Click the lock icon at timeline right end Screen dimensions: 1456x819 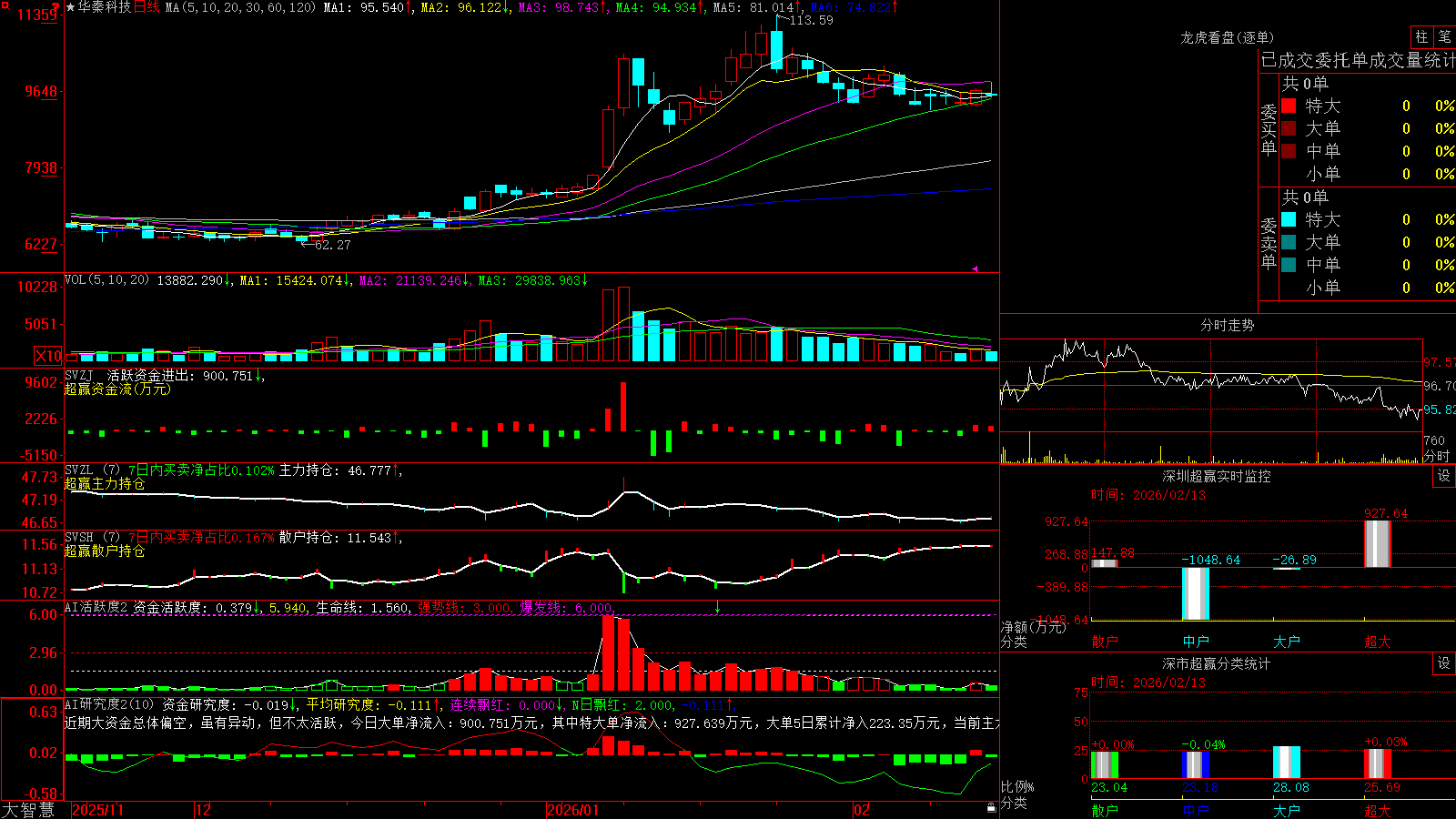(991, 807)
